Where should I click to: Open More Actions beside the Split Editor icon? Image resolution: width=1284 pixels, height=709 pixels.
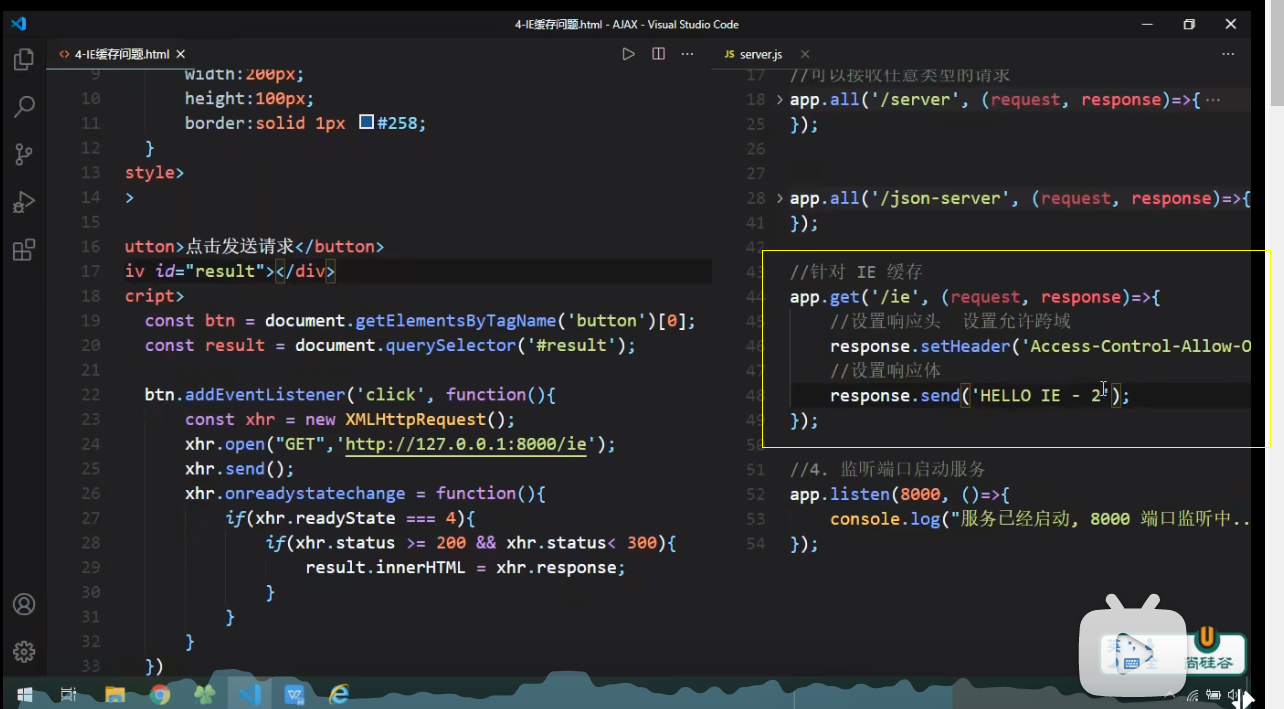(x=688, y=54)
